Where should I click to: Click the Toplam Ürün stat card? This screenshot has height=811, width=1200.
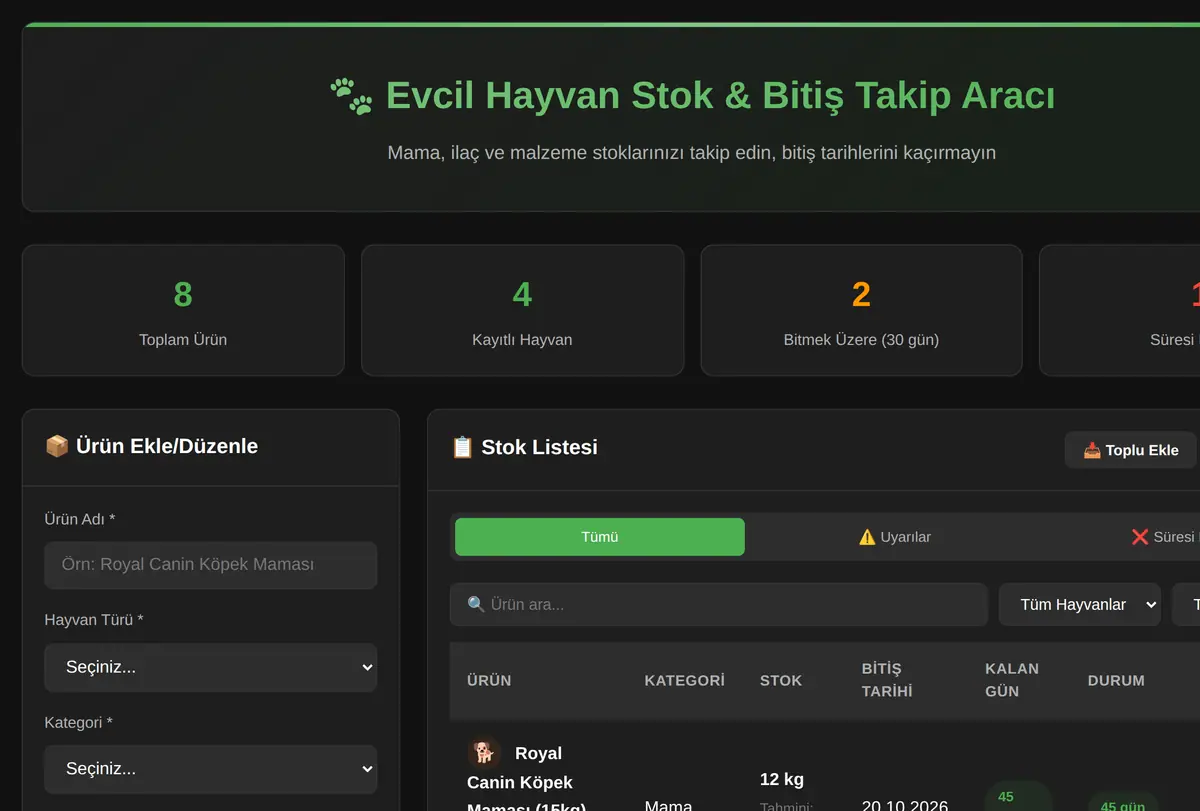click(x=183, y=310)
